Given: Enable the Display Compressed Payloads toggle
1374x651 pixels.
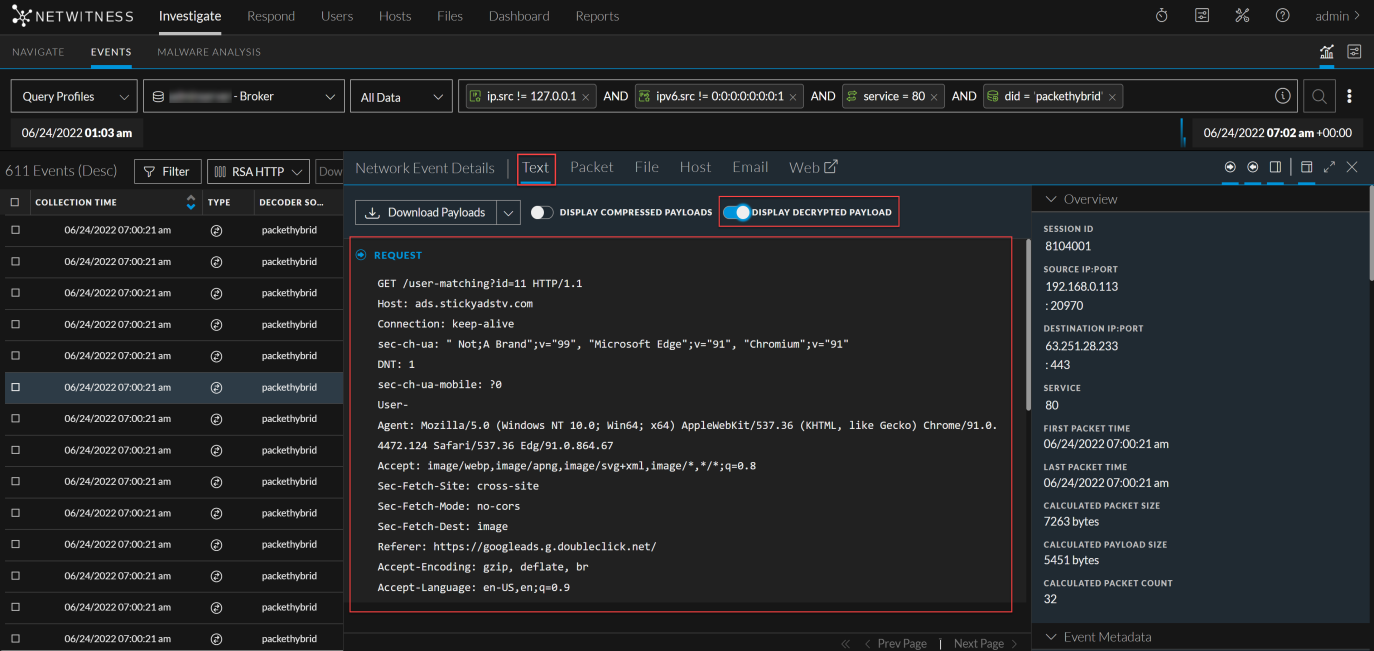Looking at the screenshot, I should tap(541, 212).
